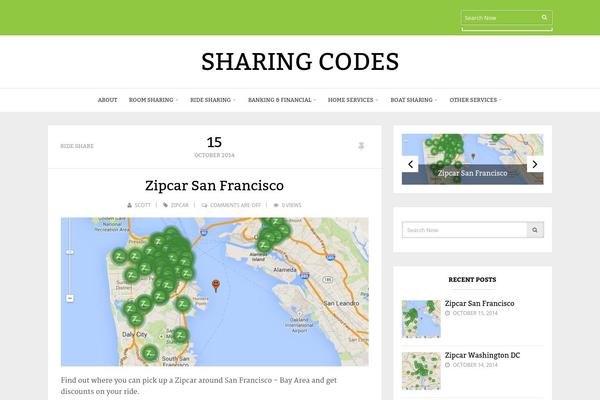Open the Sharing Codes site title
The width and height of the screenshot is (600, 400).
pos(300,62)
